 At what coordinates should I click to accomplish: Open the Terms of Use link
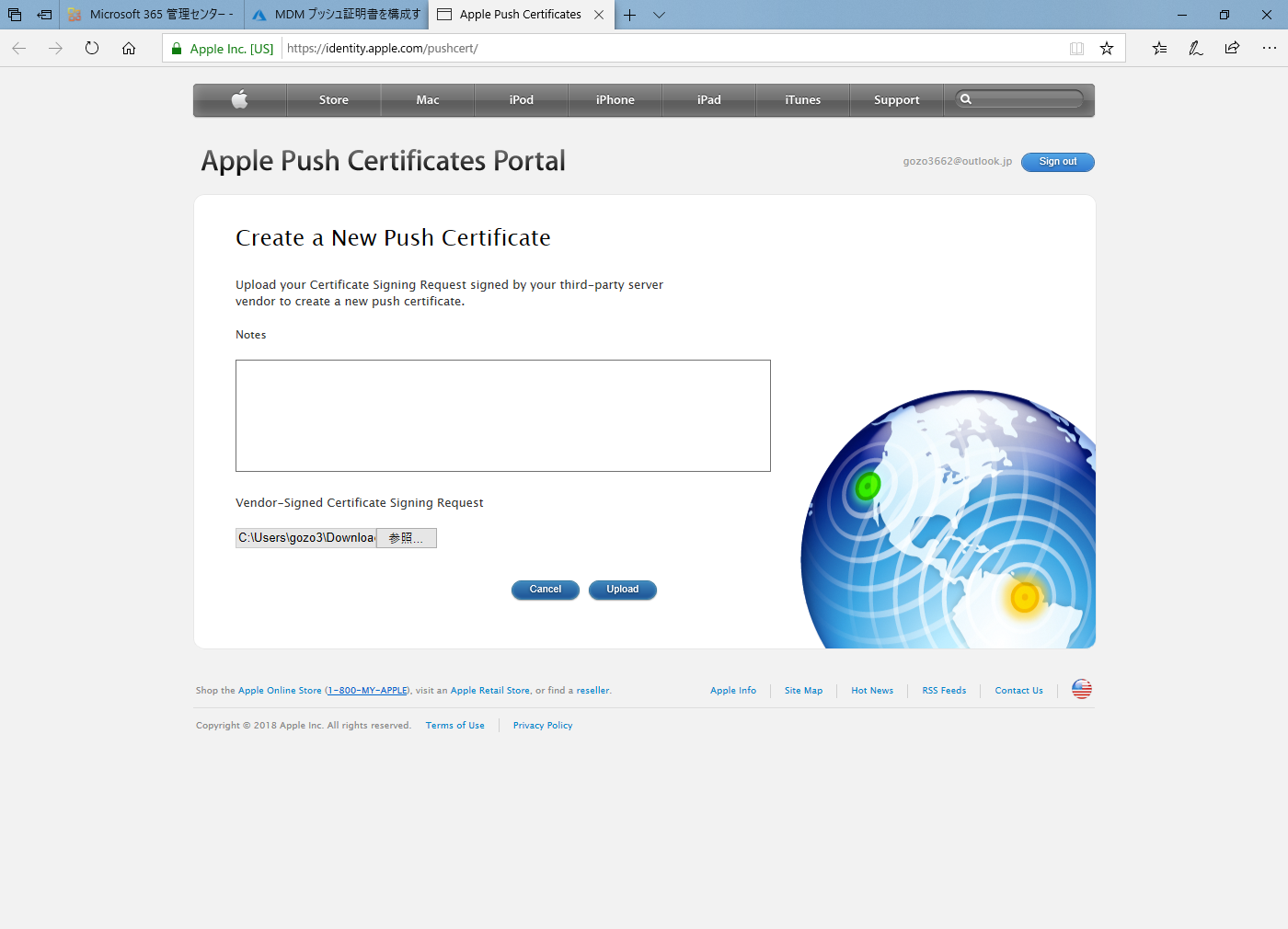tap(455, 726)
